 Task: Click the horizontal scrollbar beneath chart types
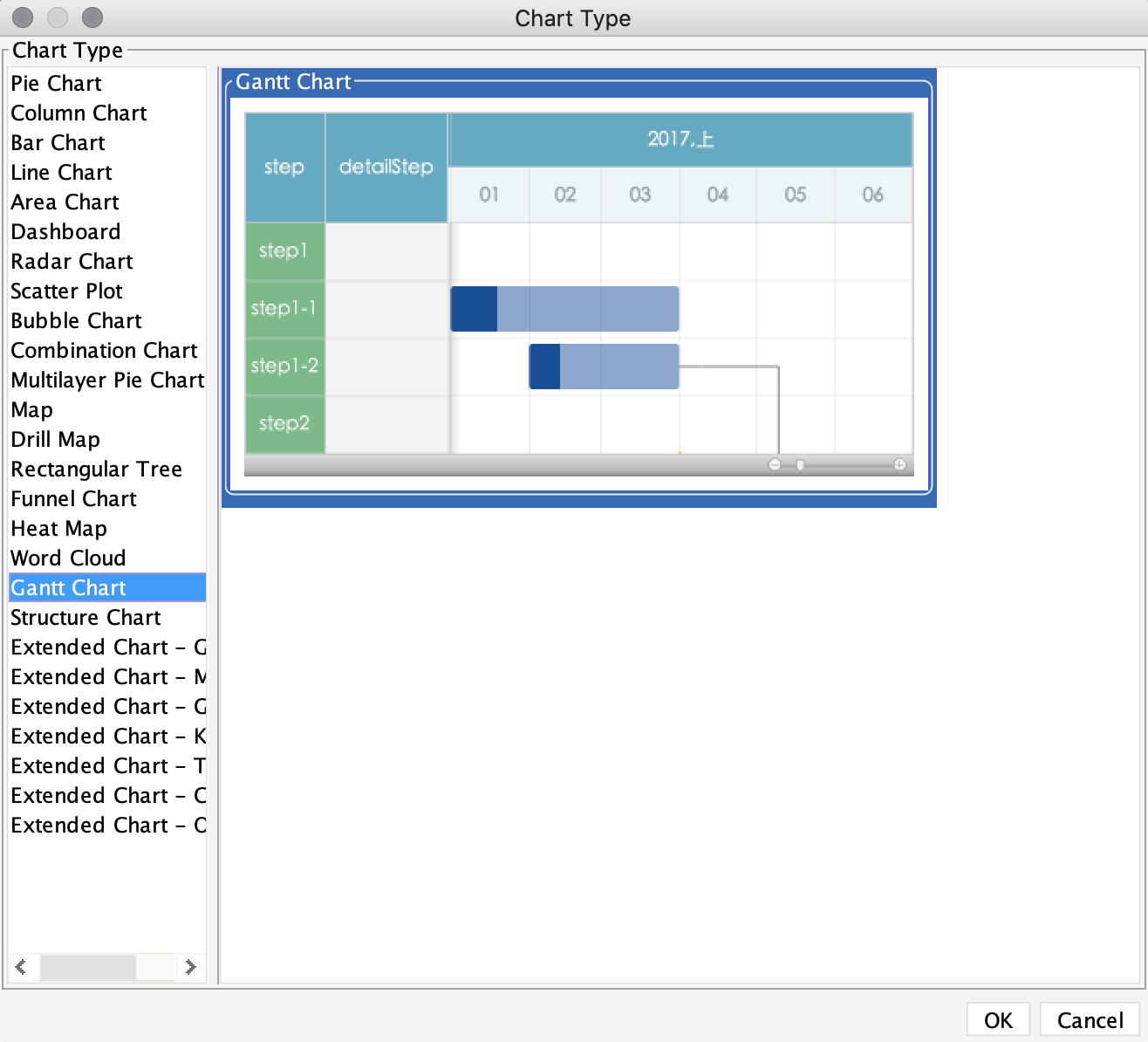(87, 967)
